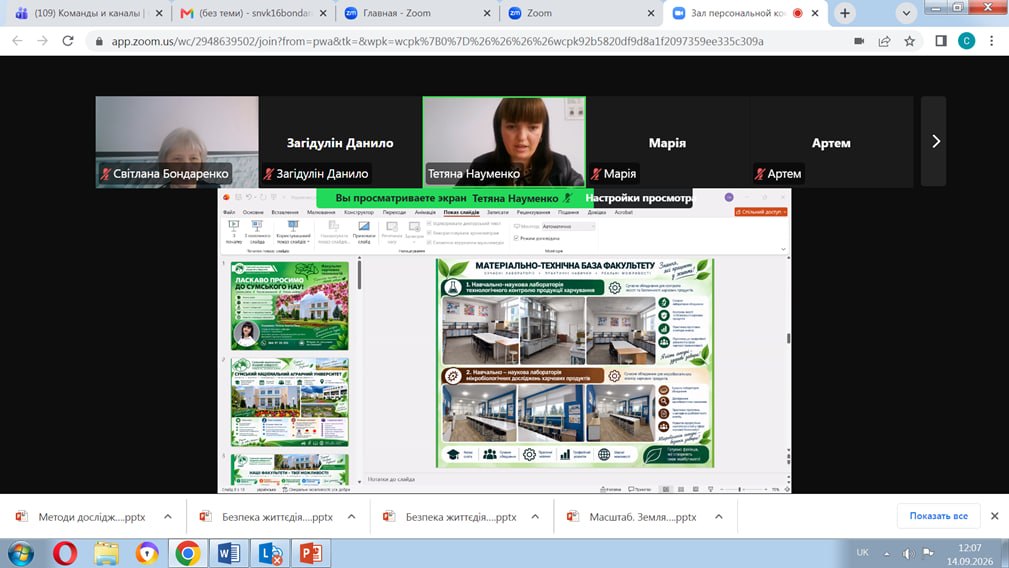Switch to the Gmail (без теми) tab
This screenshot has width=1009, height=568.
pyautogui.click(x=254, y=13)
